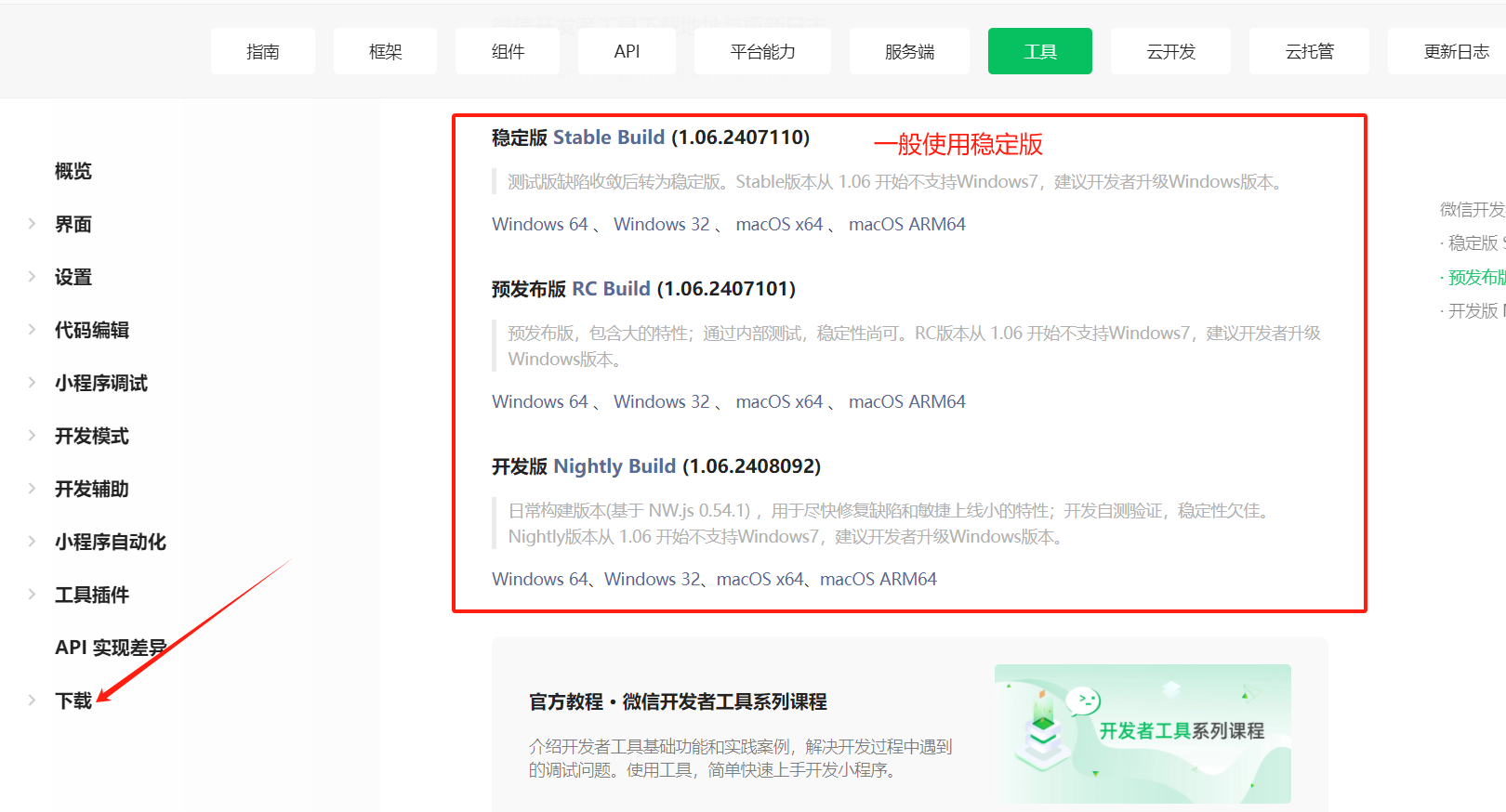This screenshot has width=1506, height=812.
Task: Open 概览 in the left sidebar
Action: tap(73, 171)
